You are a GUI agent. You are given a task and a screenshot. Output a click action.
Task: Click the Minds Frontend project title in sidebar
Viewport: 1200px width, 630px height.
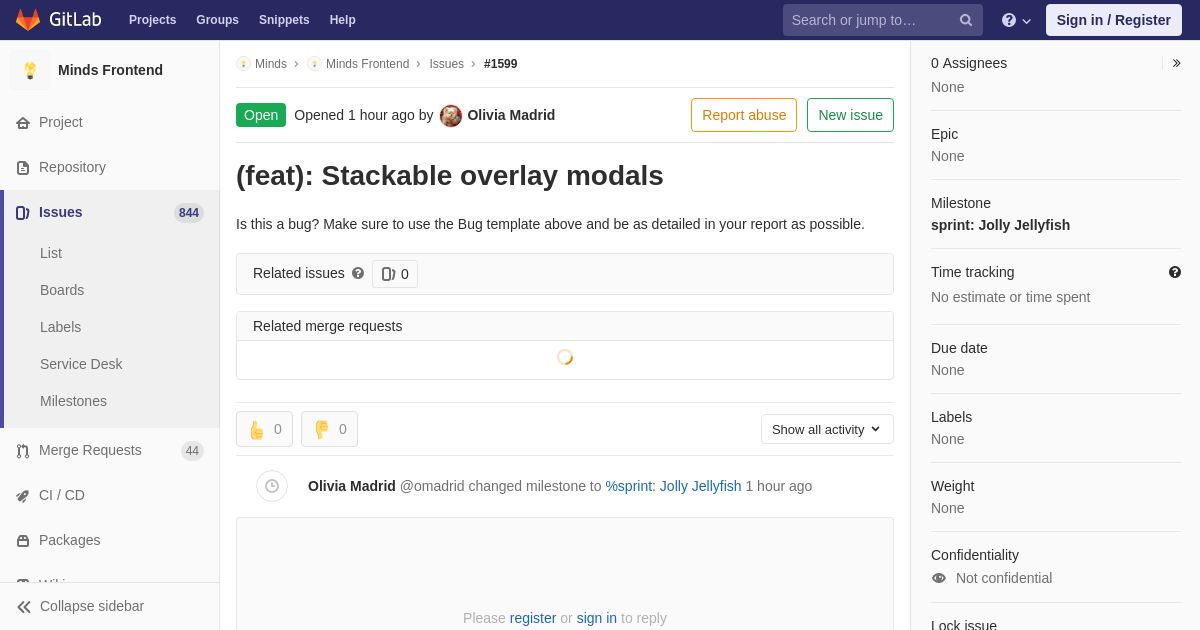coord(110,70)
